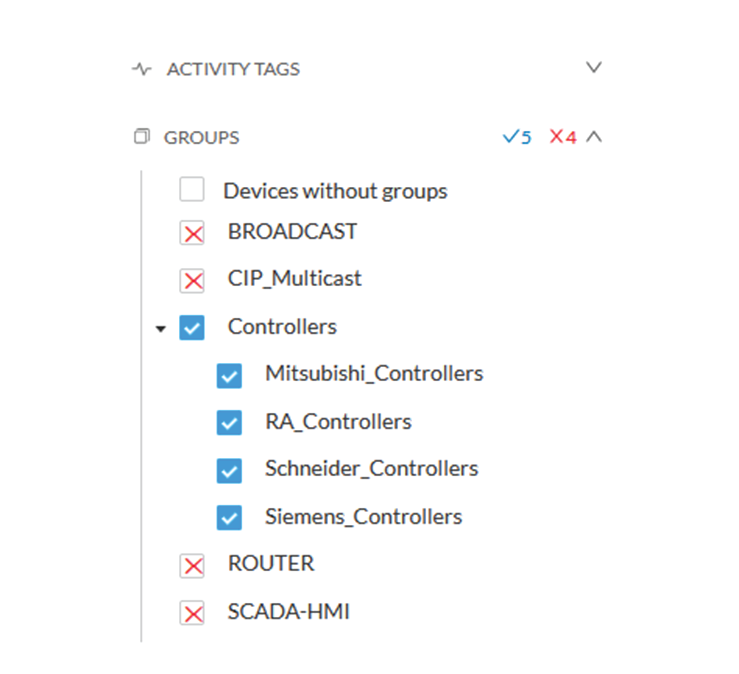The height and width of the screenshot is (674, 739).
Task: Check the Devices without groups box
Action: click(x=192, y=189)
